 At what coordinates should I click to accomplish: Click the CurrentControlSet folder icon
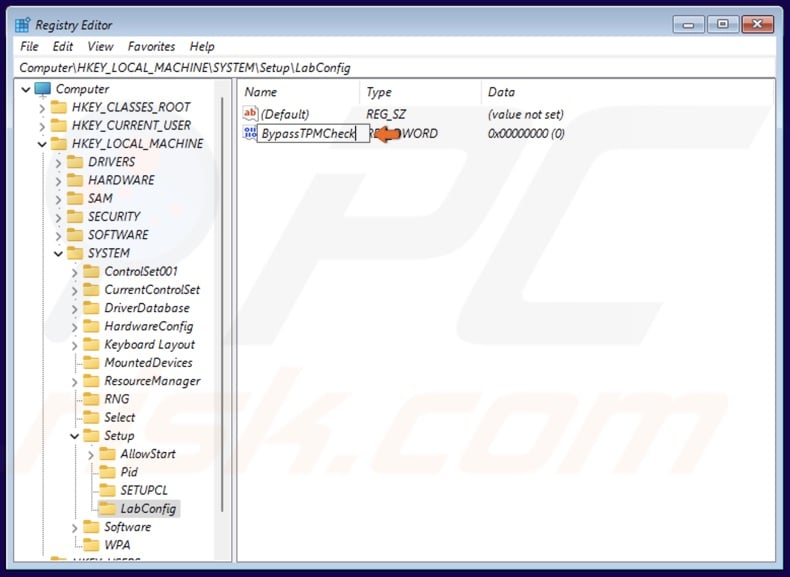[x=91, y=289]
